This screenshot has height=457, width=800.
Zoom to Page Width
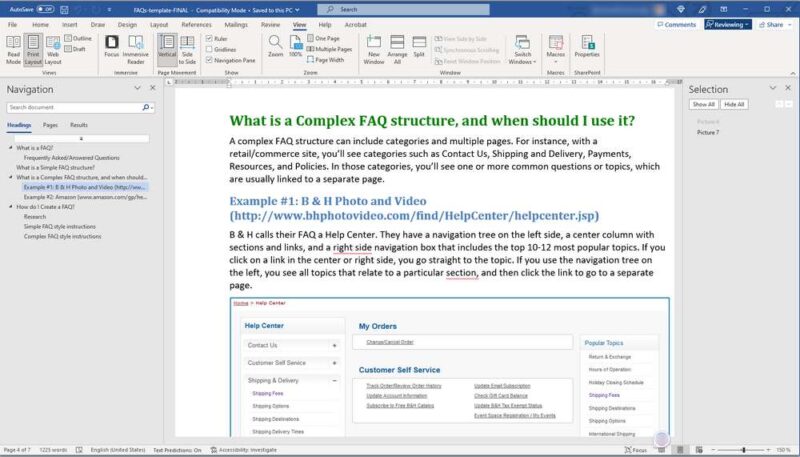[326, 60]
